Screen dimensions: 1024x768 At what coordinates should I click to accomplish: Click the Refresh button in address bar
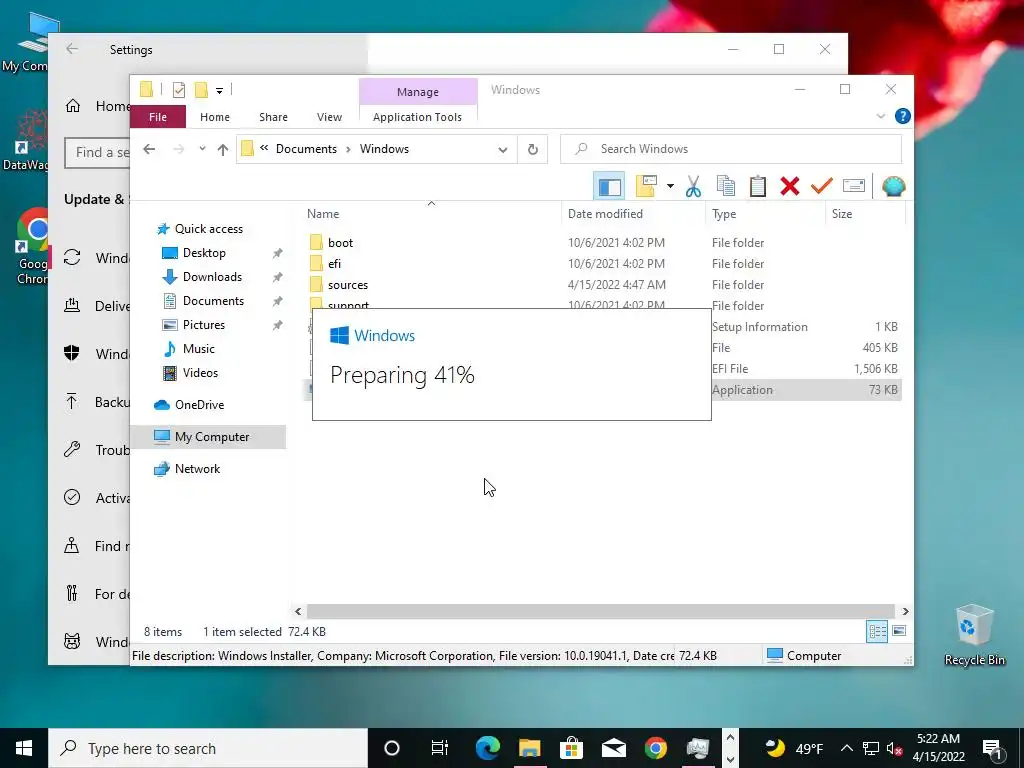point(533,150)
